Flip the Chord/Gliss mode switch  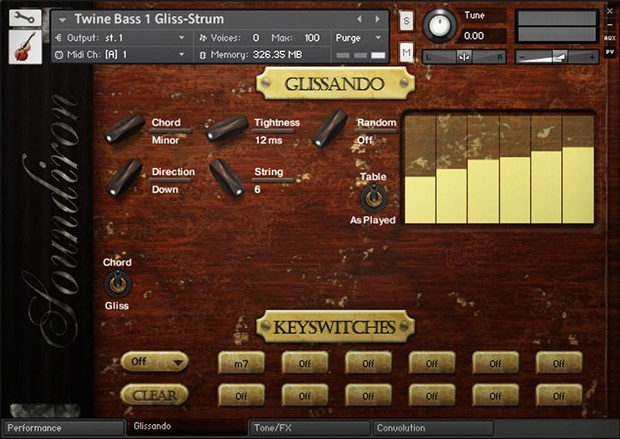pyautogui.click(x=117, y=284)
